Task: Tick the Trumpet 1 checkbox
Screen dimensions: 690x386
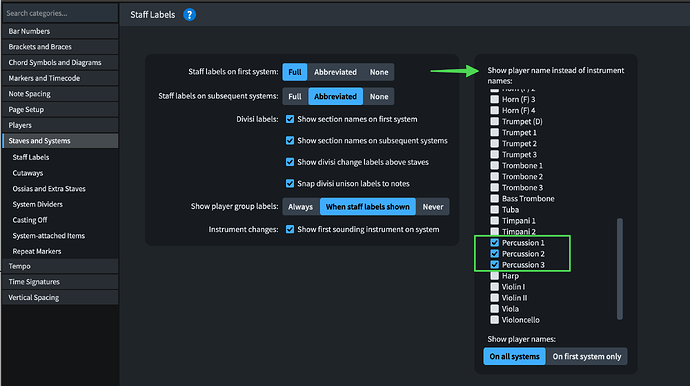Action: tap(495, 132)
